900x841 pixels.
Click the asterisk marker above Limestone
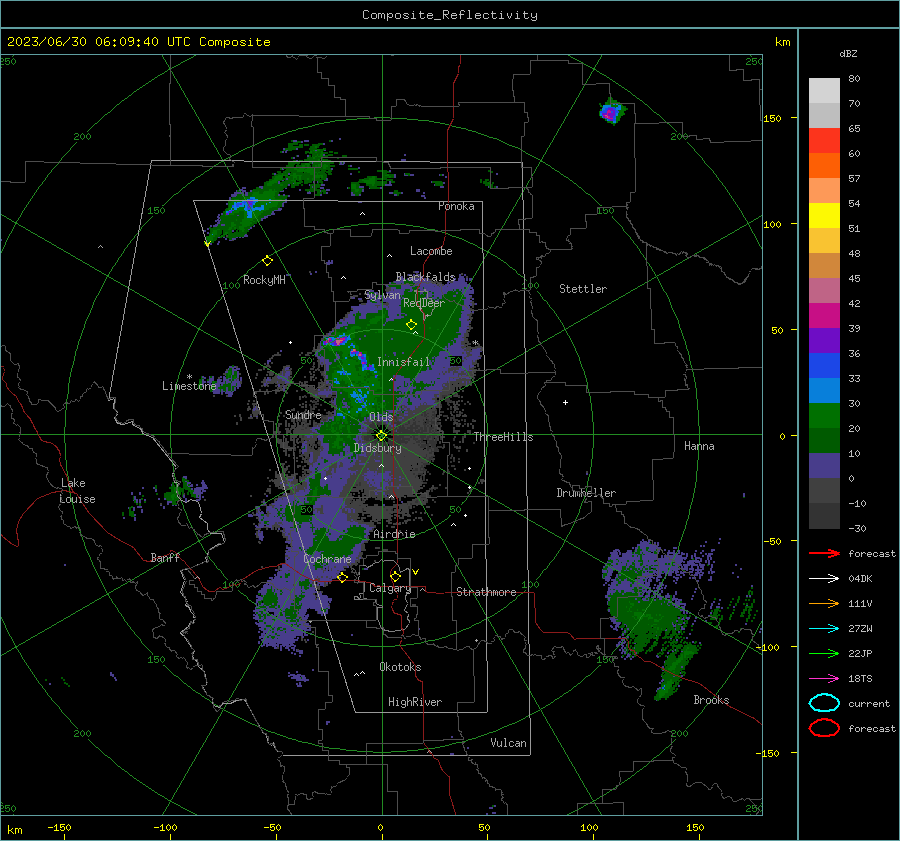[x=189, y=377]
